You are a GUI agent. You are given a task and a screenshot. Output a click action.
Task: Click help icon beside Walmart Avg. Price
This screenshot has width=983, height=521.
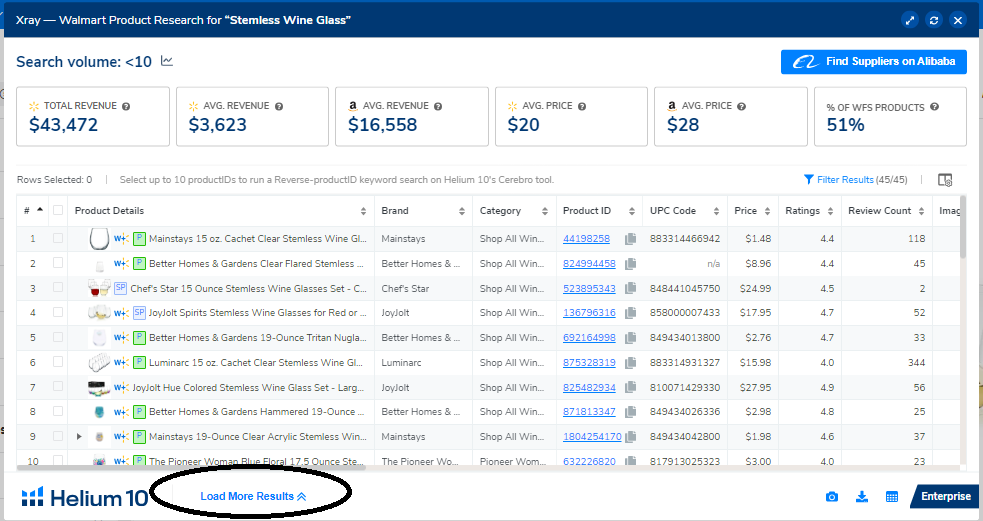point(582,107)
